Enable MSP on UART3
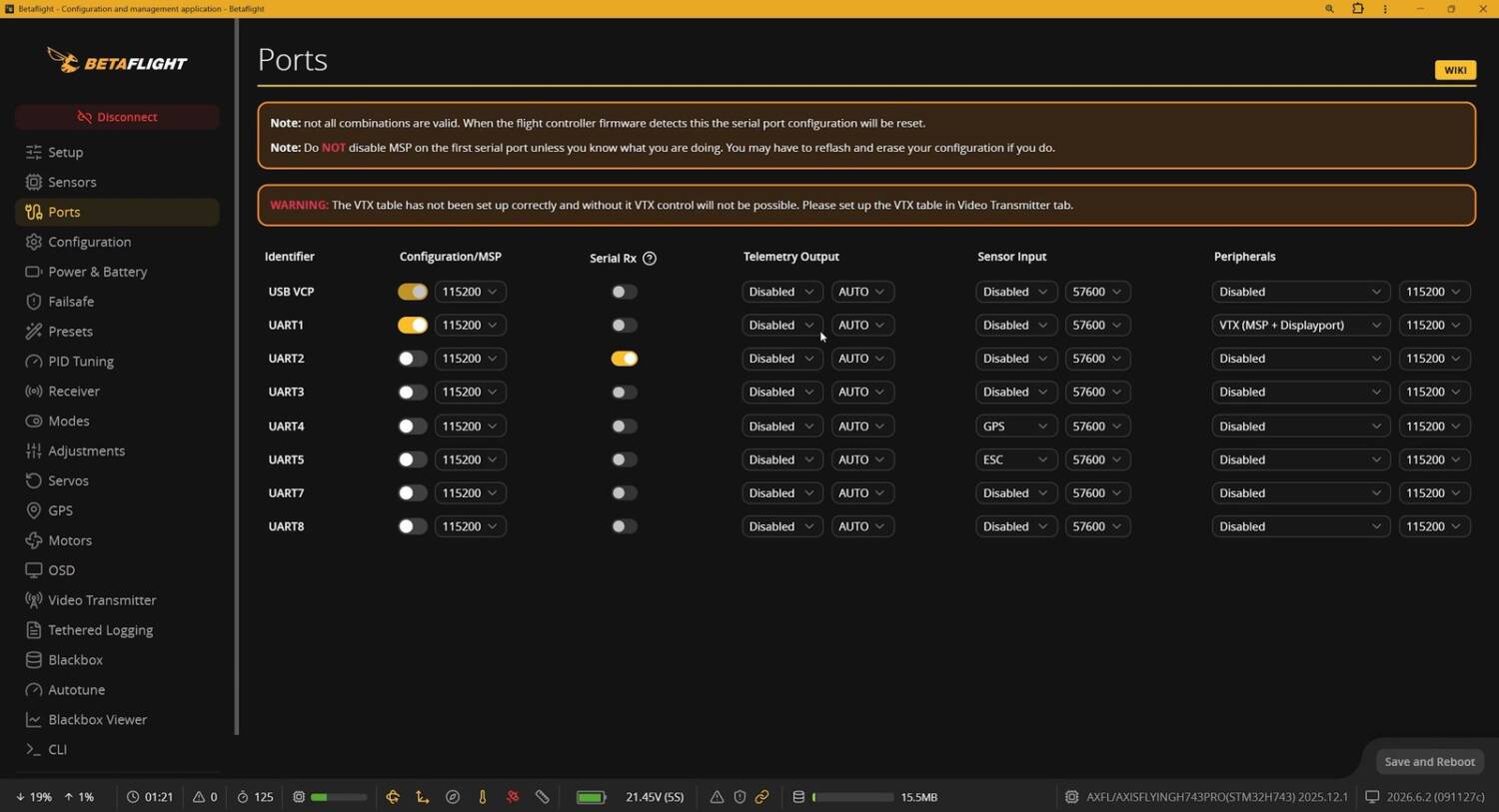Image resolution: width=1499 pixels, height=812 pixels. (x=413, y=393)
